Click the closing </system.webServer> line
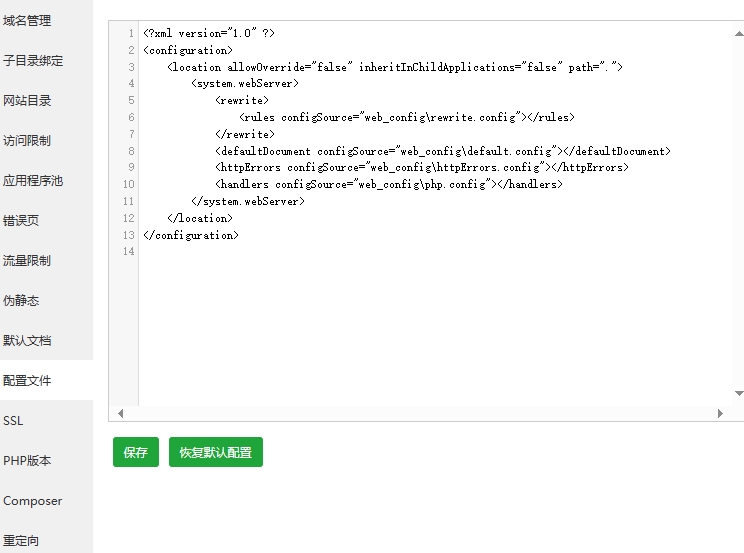Image resolution: width=744 pixels, height=553 pixels. 248,201
